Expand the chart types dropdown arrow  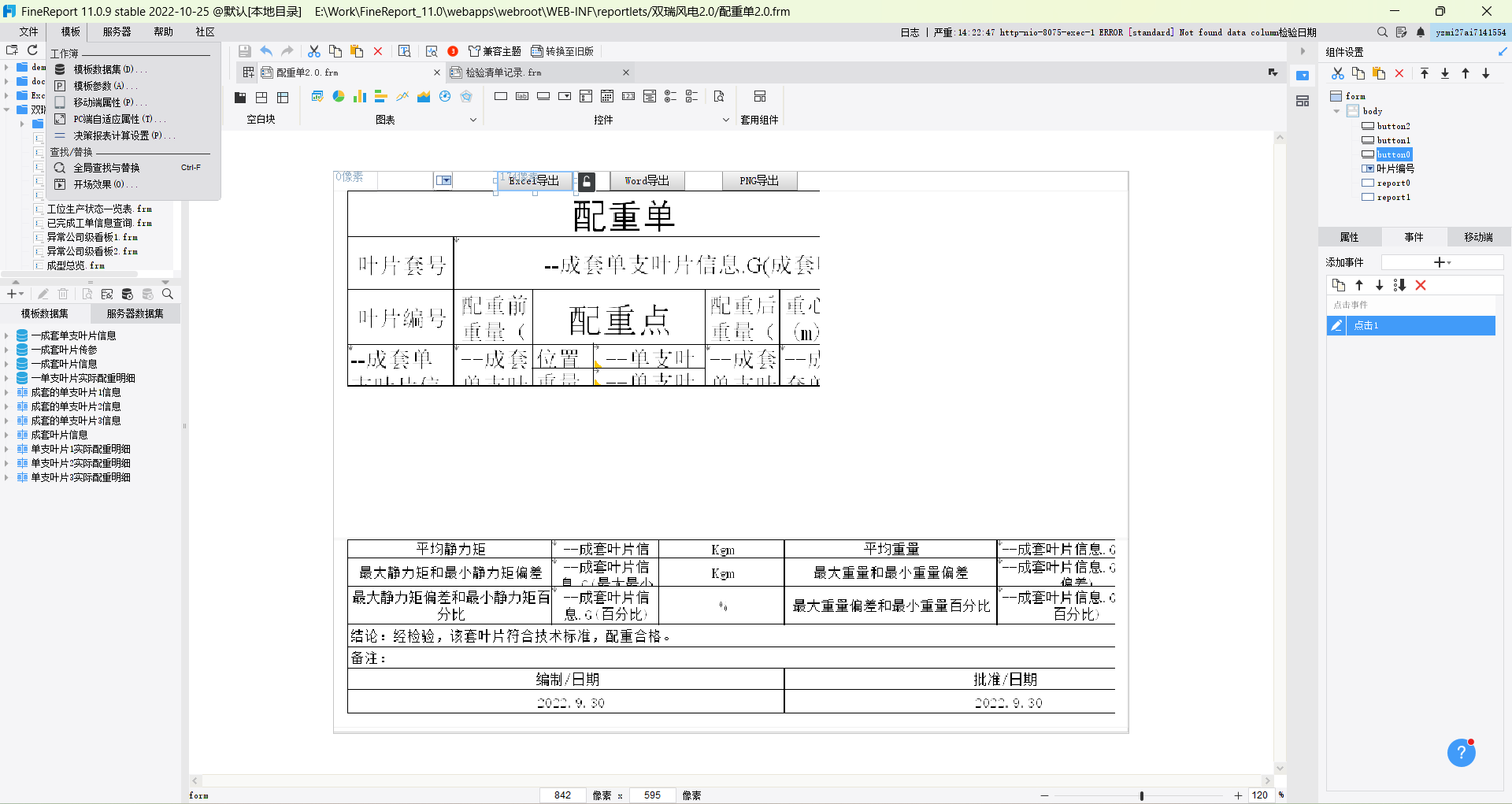[473, 120]
